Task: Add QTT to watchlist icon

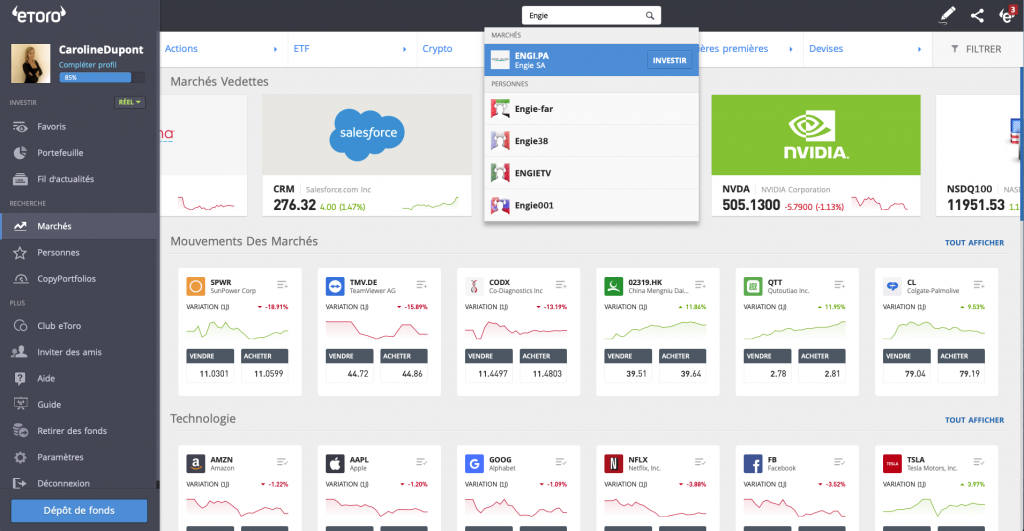Action: tap(840, 285)
